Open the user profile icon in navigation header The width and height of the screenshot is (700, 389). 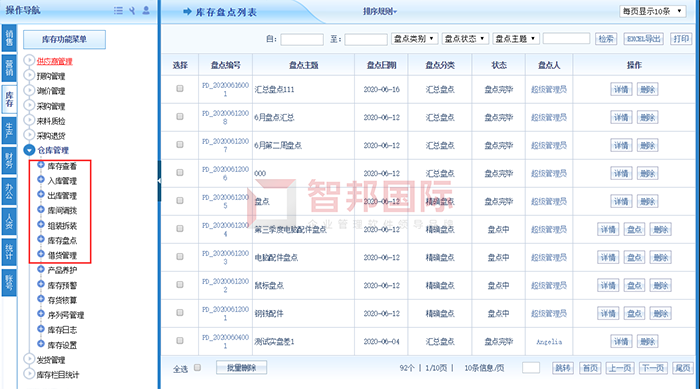(x=146, y=10)
